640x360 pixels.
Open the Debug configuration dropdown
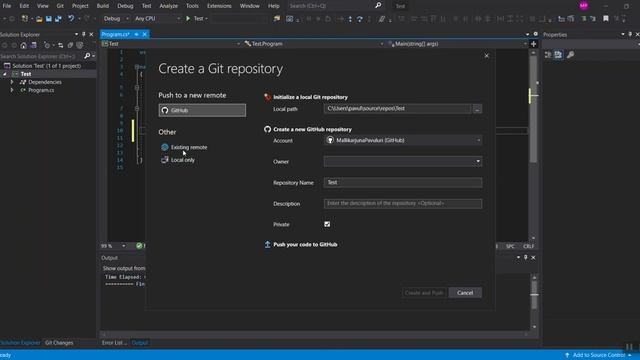pos(116,18)
